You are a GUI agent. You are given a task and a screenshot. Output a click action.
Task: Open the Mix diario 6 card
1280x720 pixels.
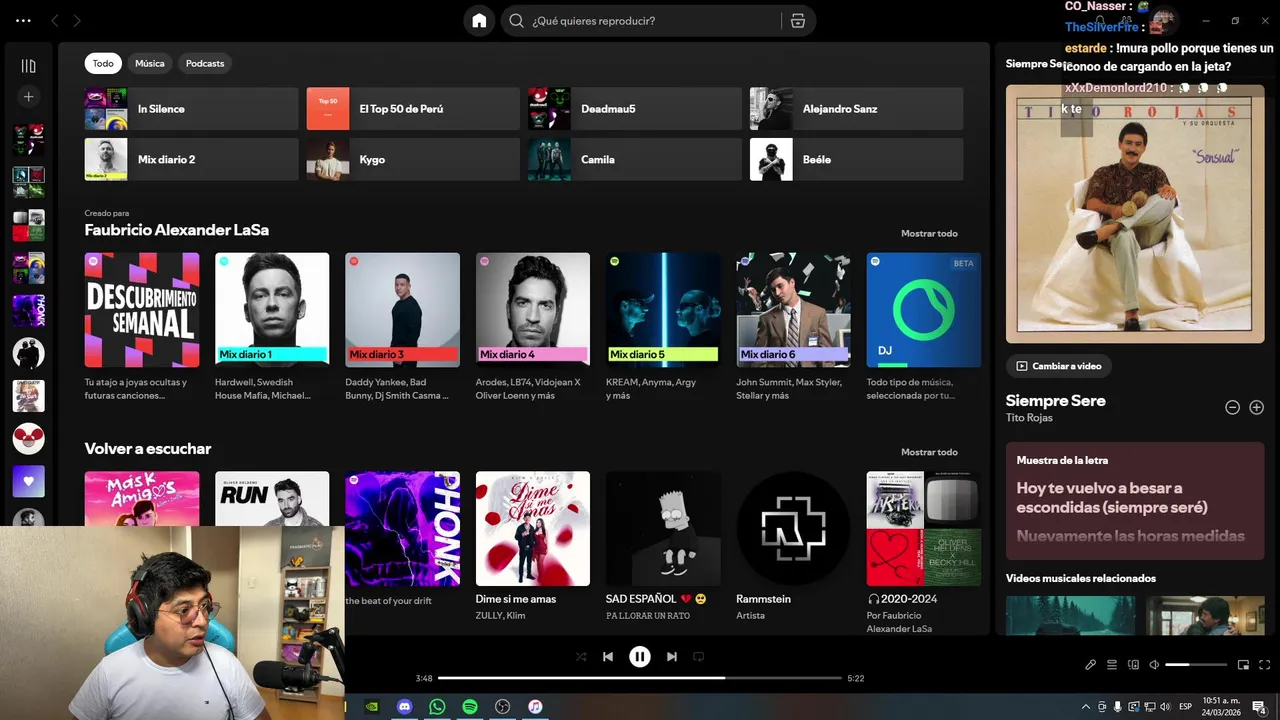(x=794, y=326)
